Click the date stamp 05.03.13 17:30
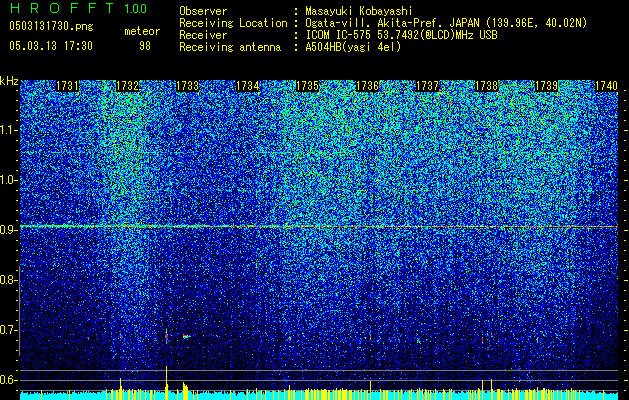Image resolution: width=629 pixels, height=400 pixels. click(x=51, y=46)
